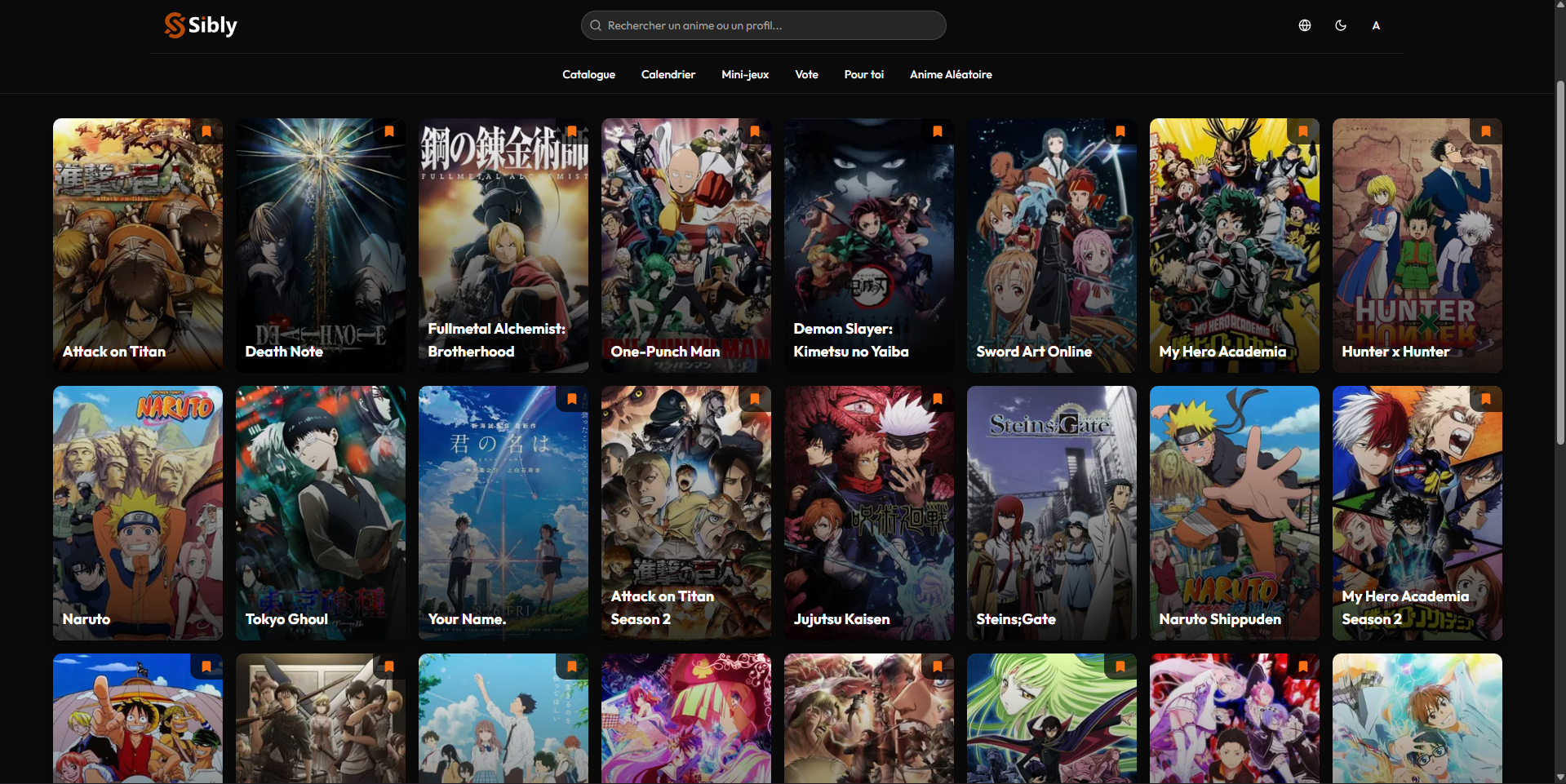The image size is (1566, 784).
Task: Bookmark the Your Name. card
Action: coord(572,399)
